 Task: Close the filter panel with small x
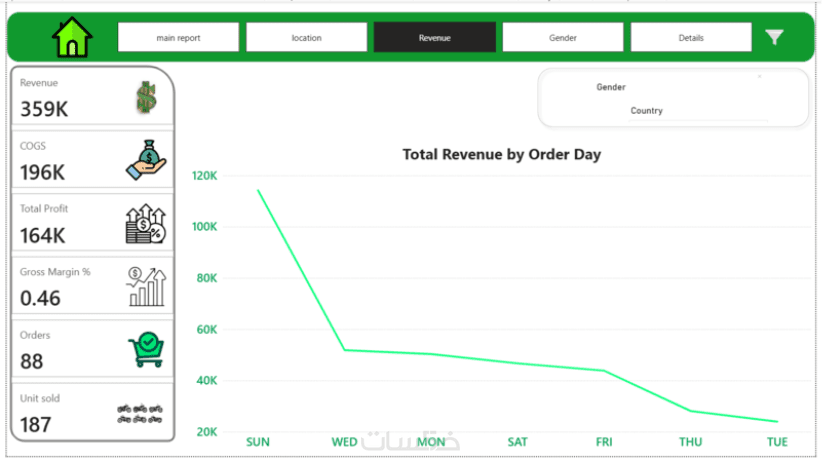(759, 77)
